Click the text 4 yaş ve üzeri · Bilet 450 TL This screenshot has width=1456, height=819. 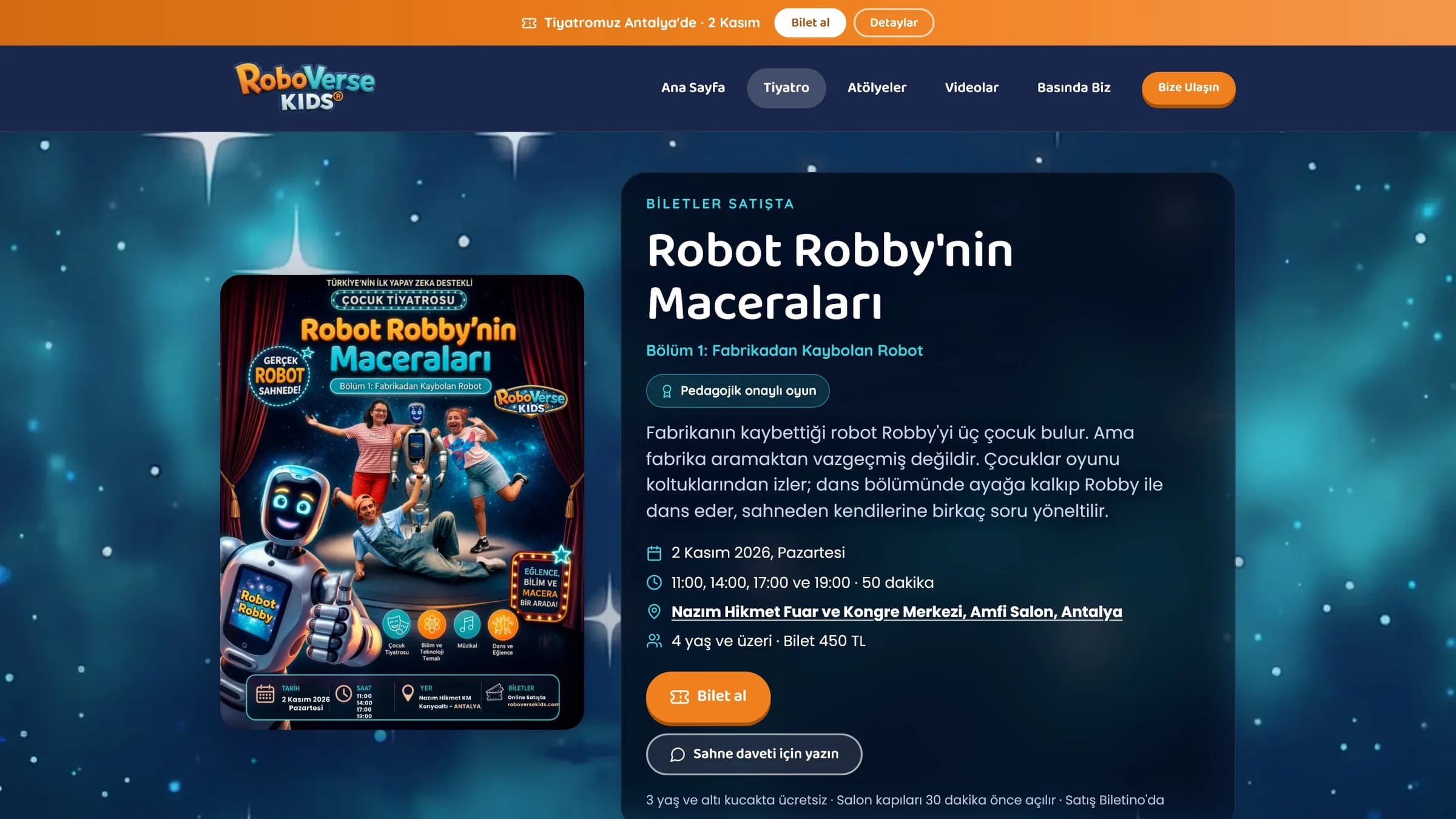pyautogui.click(x=768, y=641)
